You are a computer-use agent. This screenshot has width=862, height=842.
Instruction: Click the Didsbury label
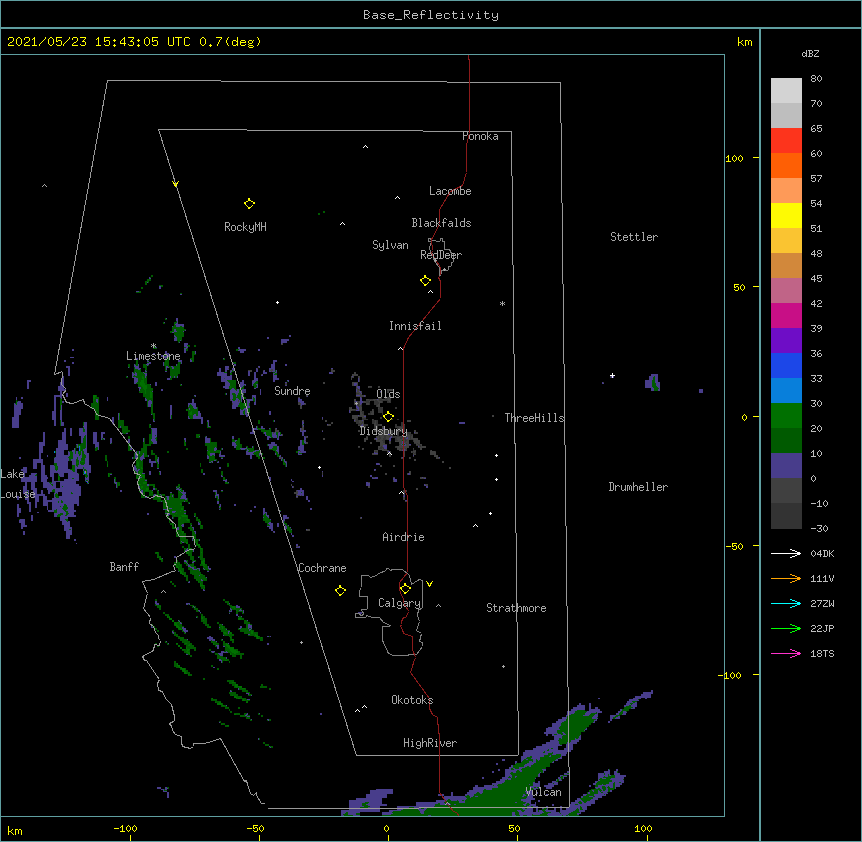tap(384, 431)
